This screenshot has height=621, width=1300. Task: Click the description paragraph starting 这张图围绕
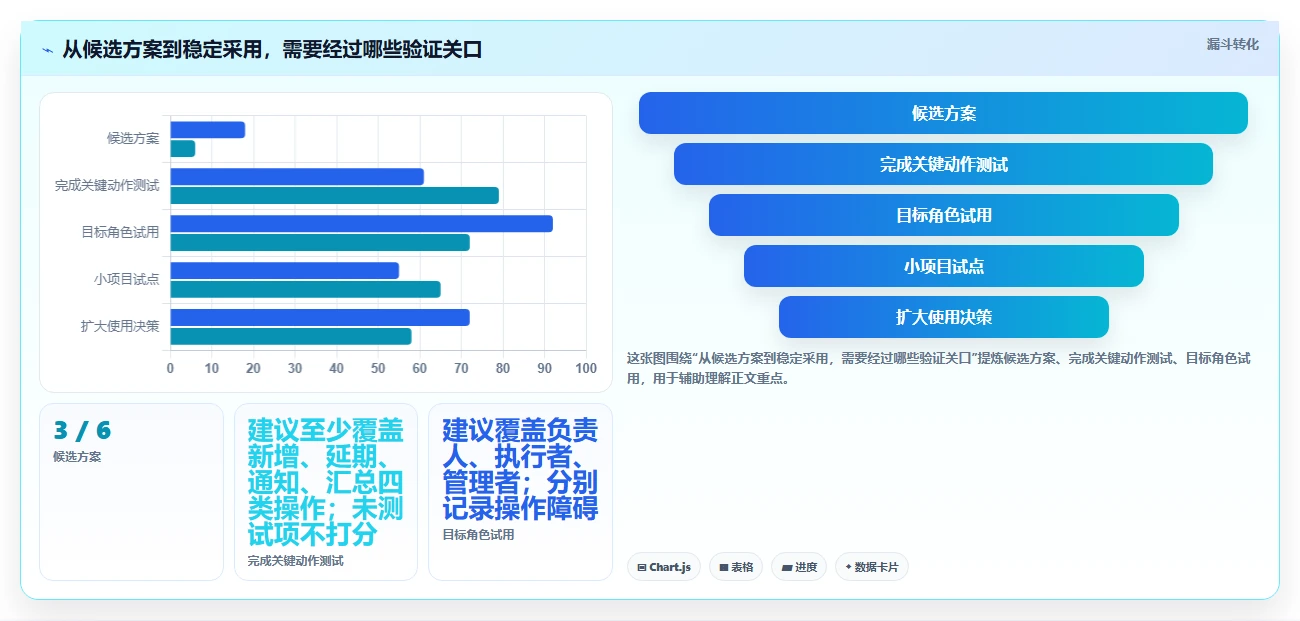938,368
